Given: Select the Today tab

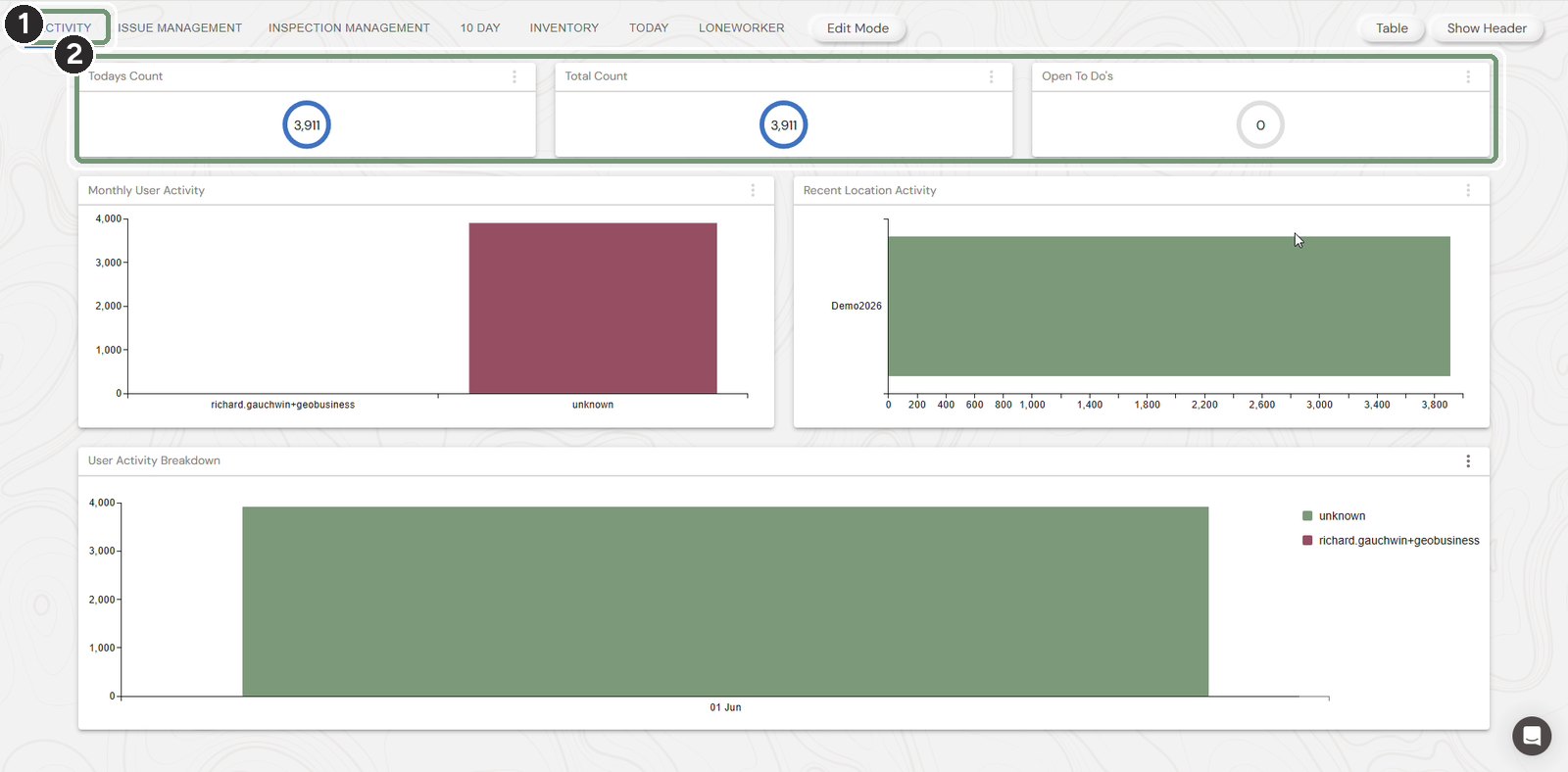Looking at the screenshot, I should coord(649,28).
